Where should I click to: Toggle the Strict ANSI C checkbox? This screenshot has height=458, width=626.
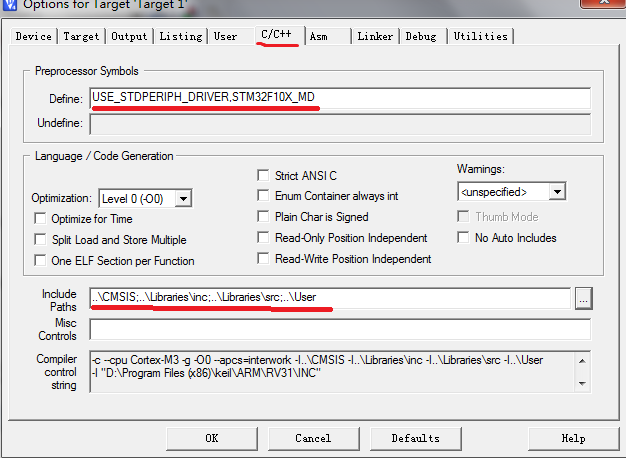(264, 176)
